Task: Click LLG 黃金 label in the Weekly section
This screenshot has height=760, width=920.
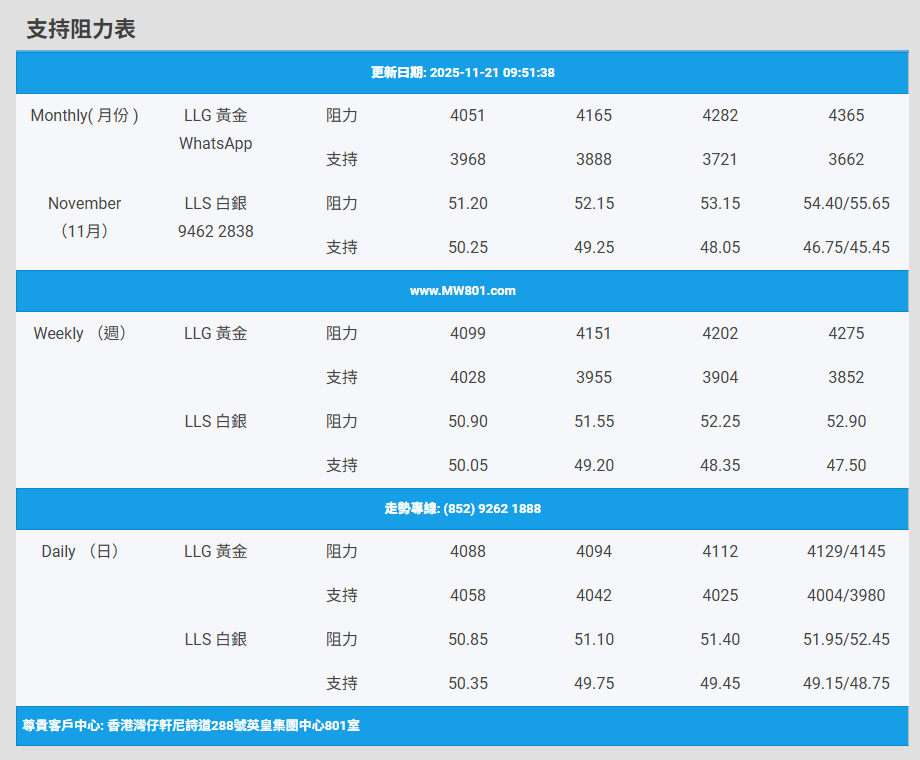Action: pyautogui.click(x=216, y=334)
